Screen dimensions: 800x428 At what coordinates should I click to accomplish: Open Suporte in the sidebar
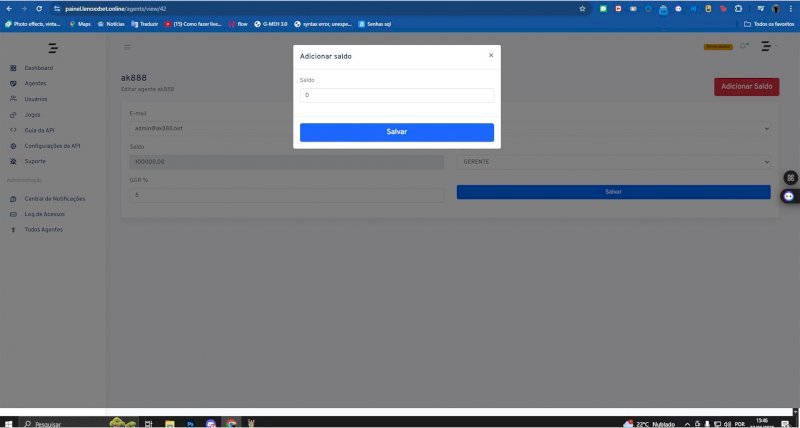(x=35, y=161)
